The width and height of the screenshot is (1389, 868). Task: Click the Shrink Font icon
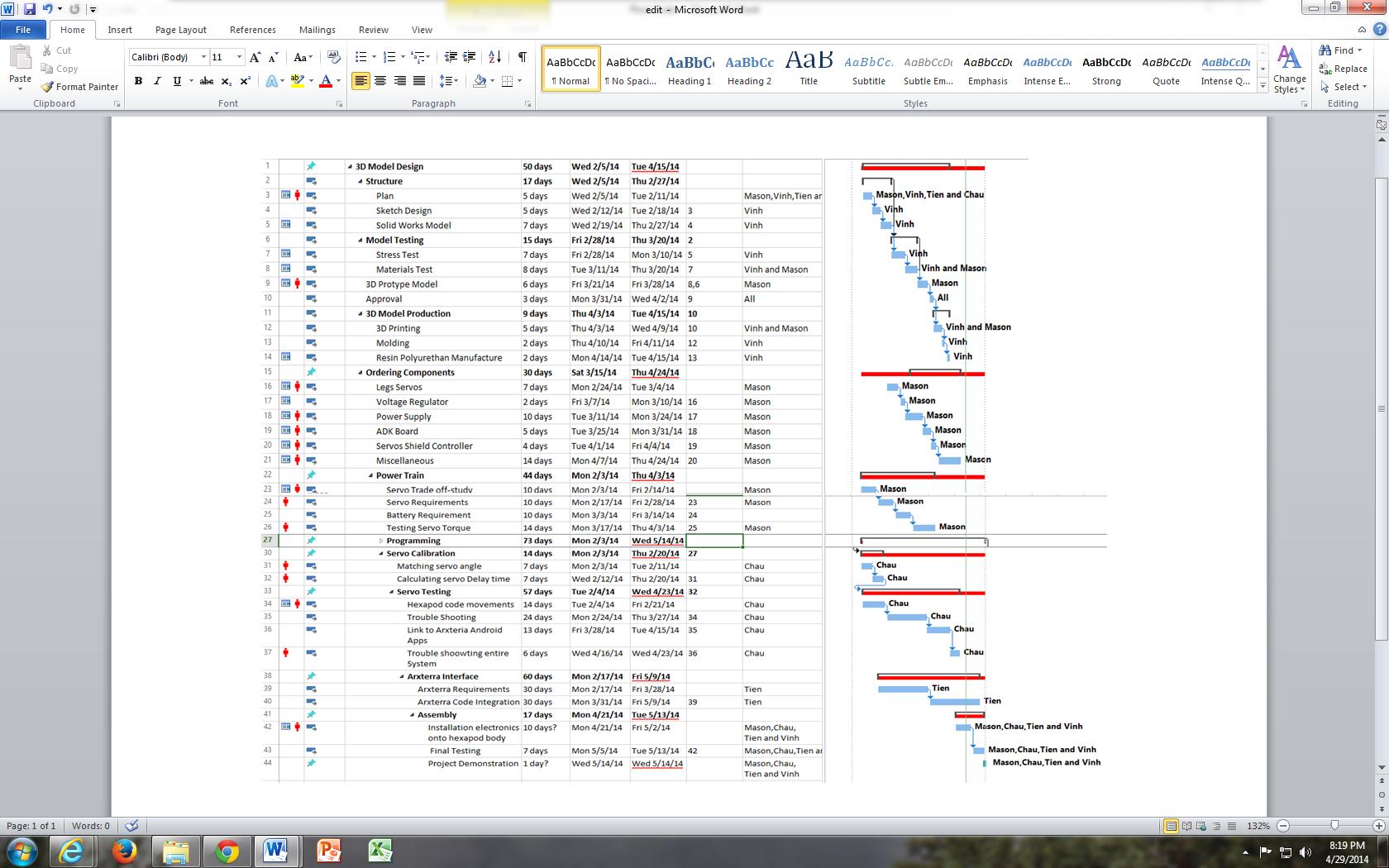click(x=274, y=57)
